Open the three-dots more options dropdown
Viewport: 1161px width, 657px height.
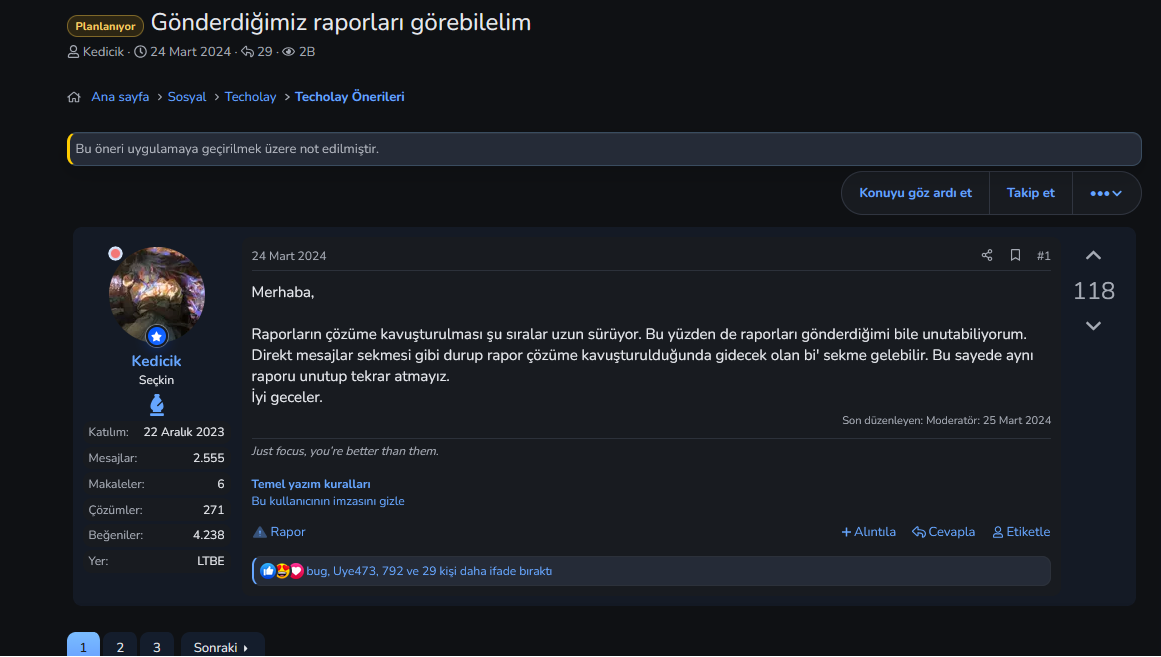pos(1106,193)
